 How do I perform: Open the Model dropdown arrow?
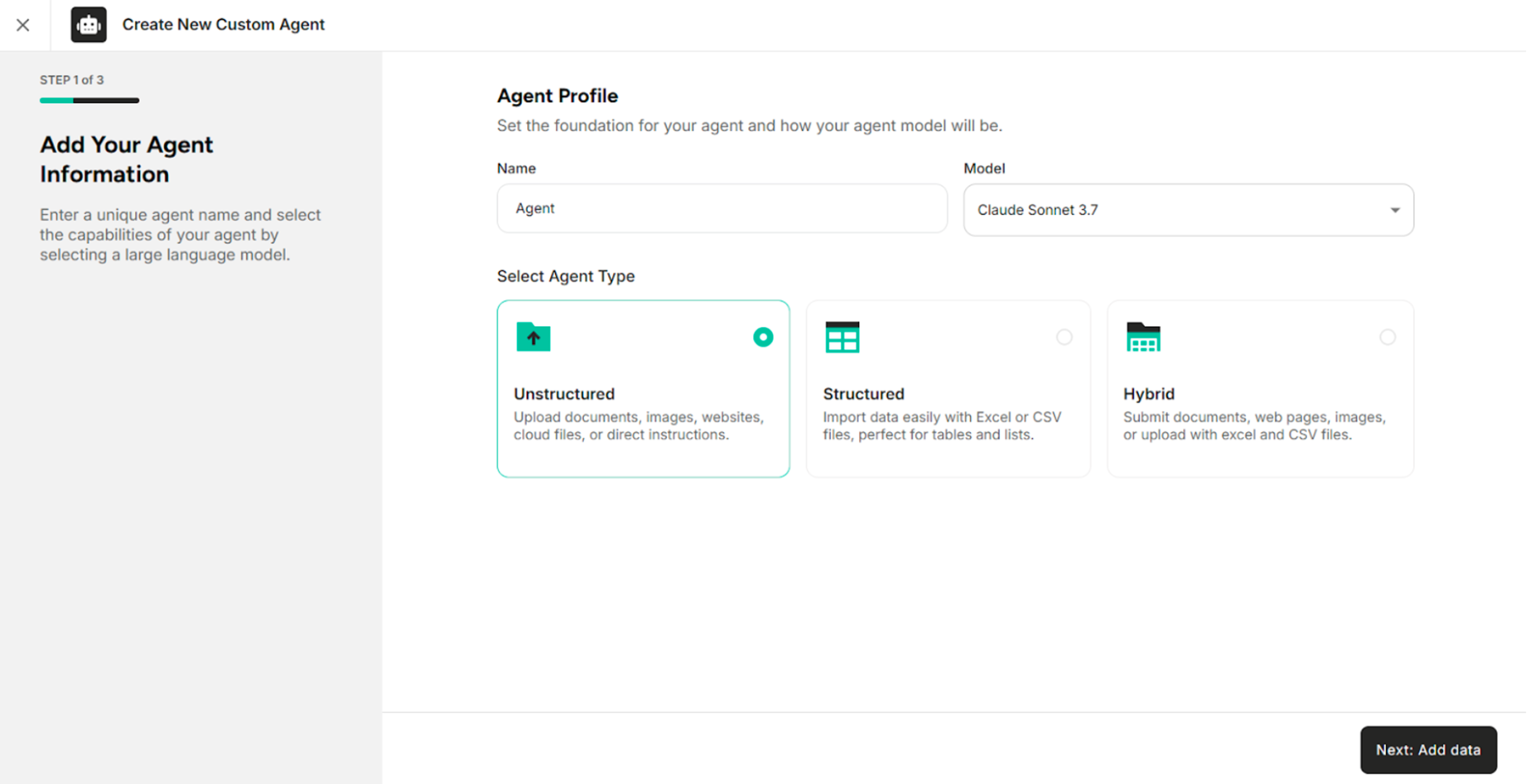click(x=1394, y=210)
